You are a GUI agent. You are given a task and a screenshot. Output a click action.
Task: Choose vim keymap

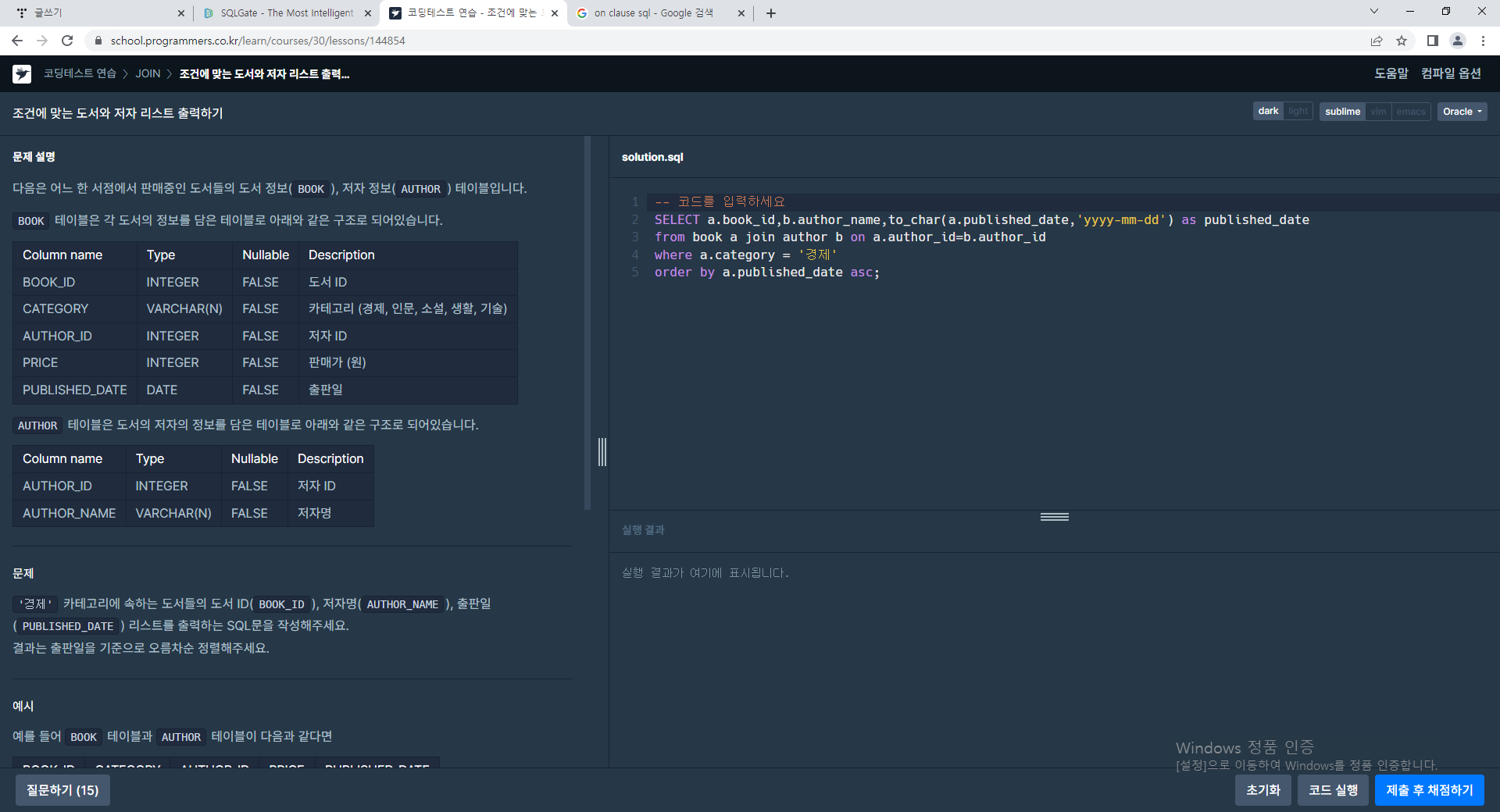tap(1378, 112)
